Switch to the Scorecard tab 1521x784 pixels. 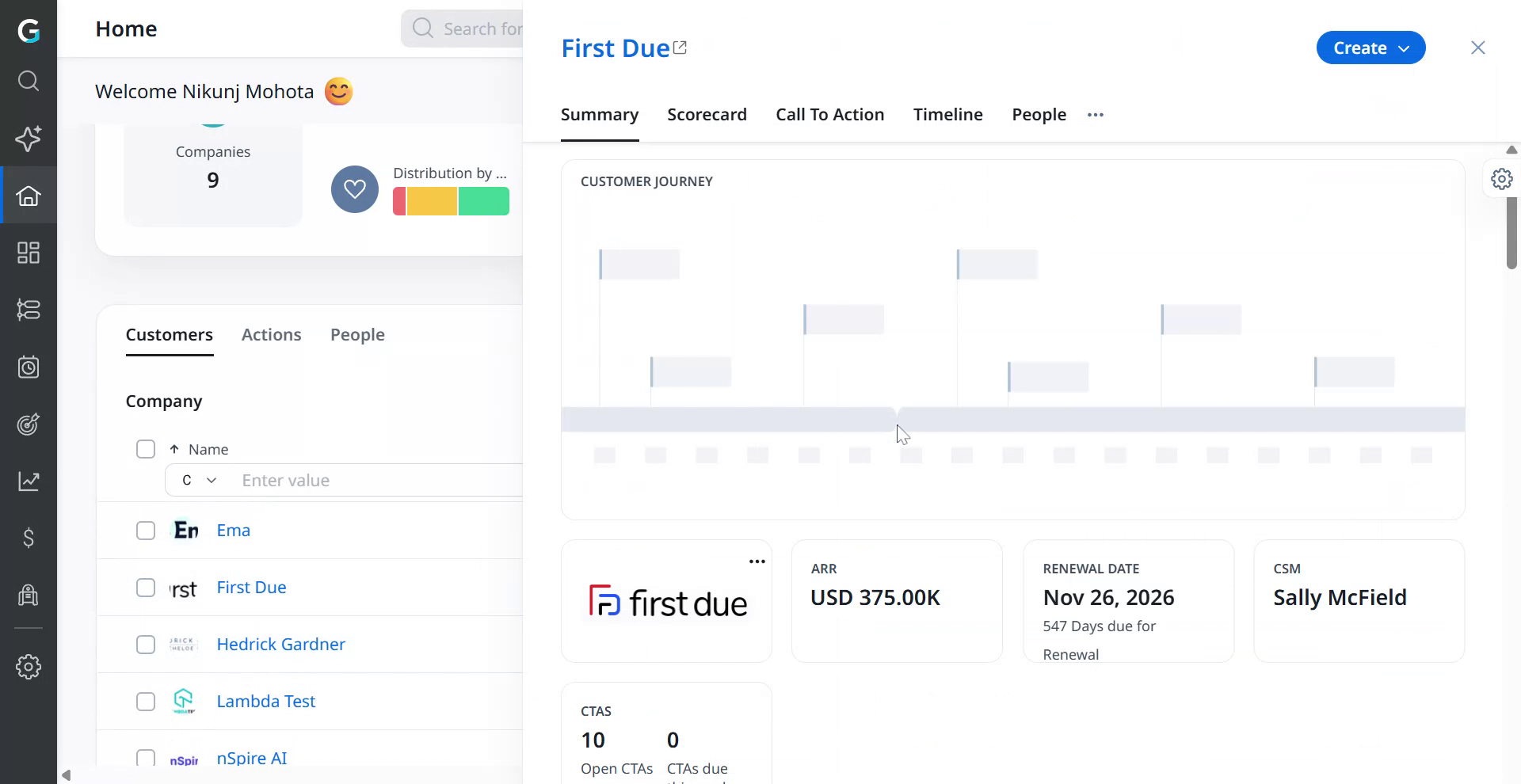[707, 114]
